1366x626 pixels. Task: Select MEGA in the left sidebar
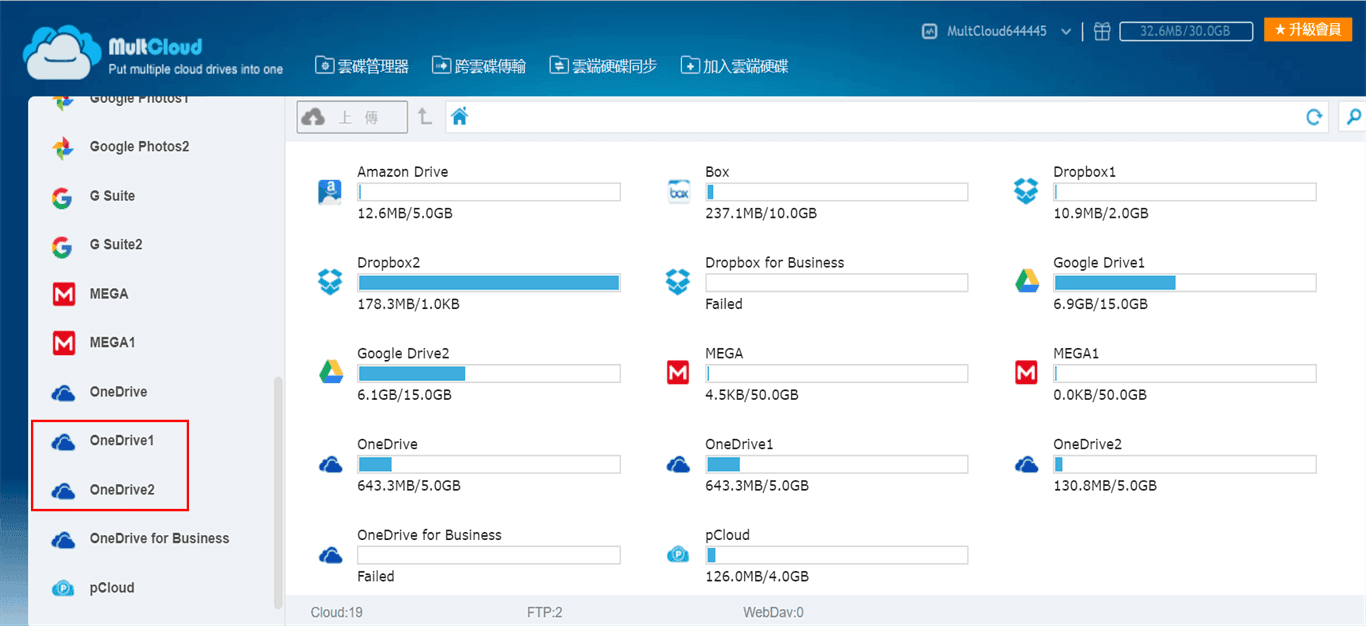[108, 294]
